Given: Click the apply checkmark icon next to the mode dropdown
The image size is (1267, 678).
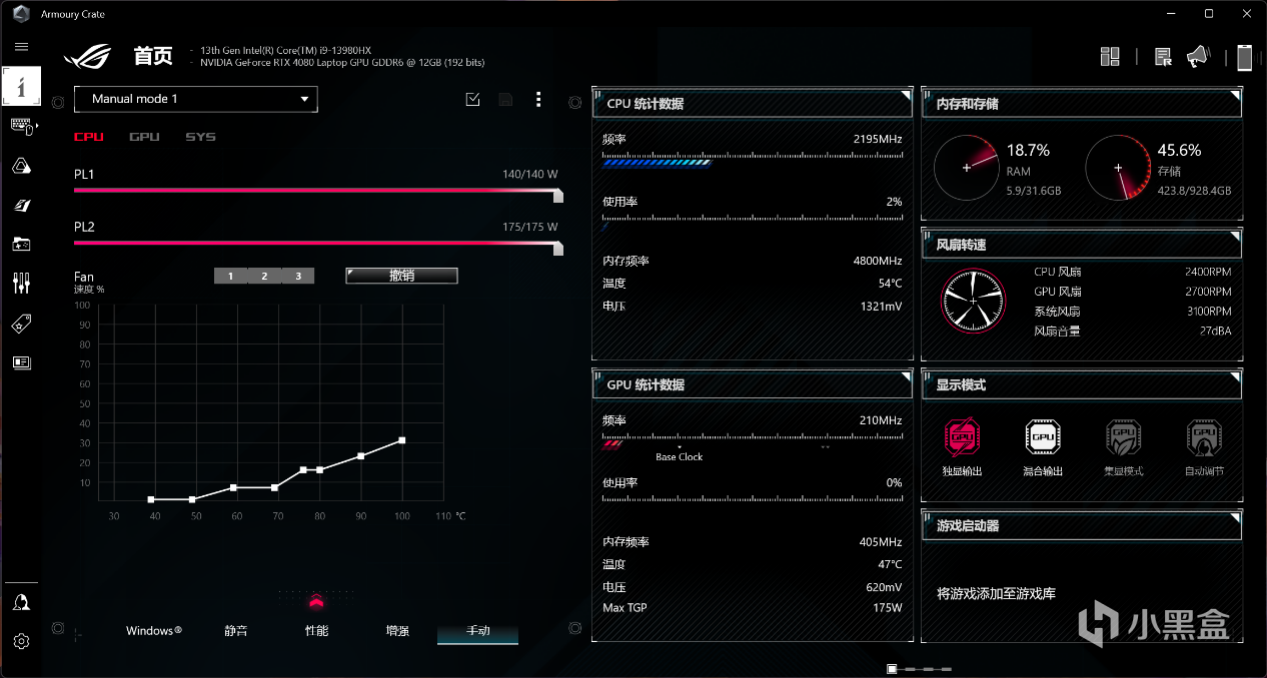Looking at the screenshot, I should [473, 99].
